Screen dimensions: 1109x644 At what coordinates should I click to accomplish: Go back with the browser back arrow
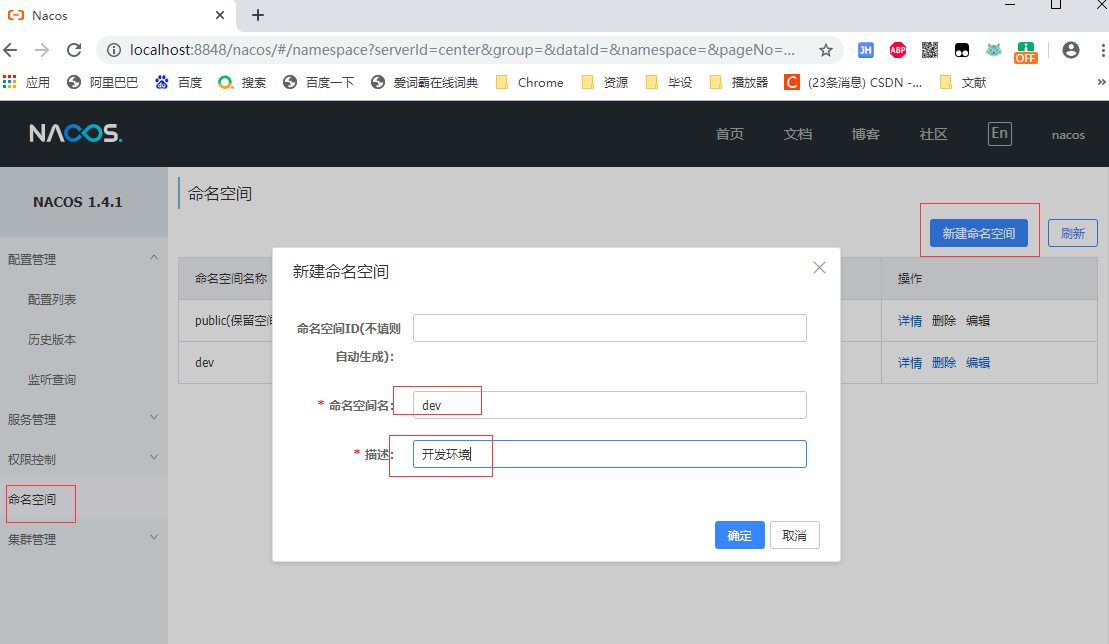click(x=11, y=50)
